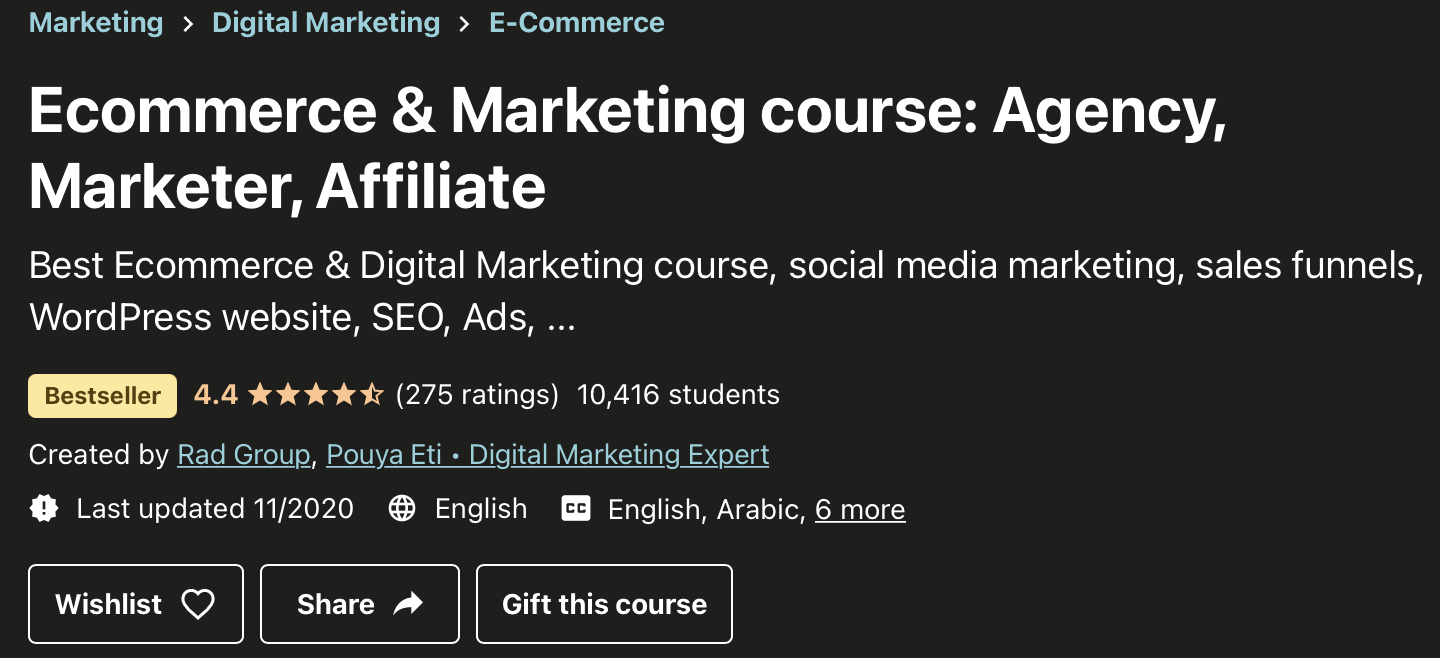The height and width of the screenshot is (658, 1440).
Task: Click the 275 ratings count
Action: (477, 395)
